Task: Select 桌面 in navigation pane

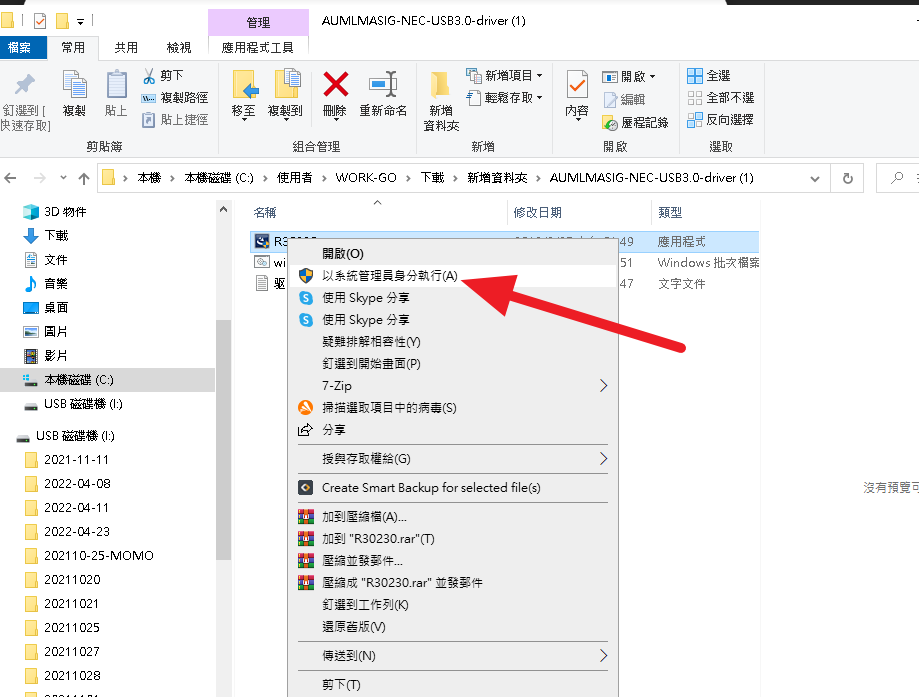Action: (x=56, y=308)
